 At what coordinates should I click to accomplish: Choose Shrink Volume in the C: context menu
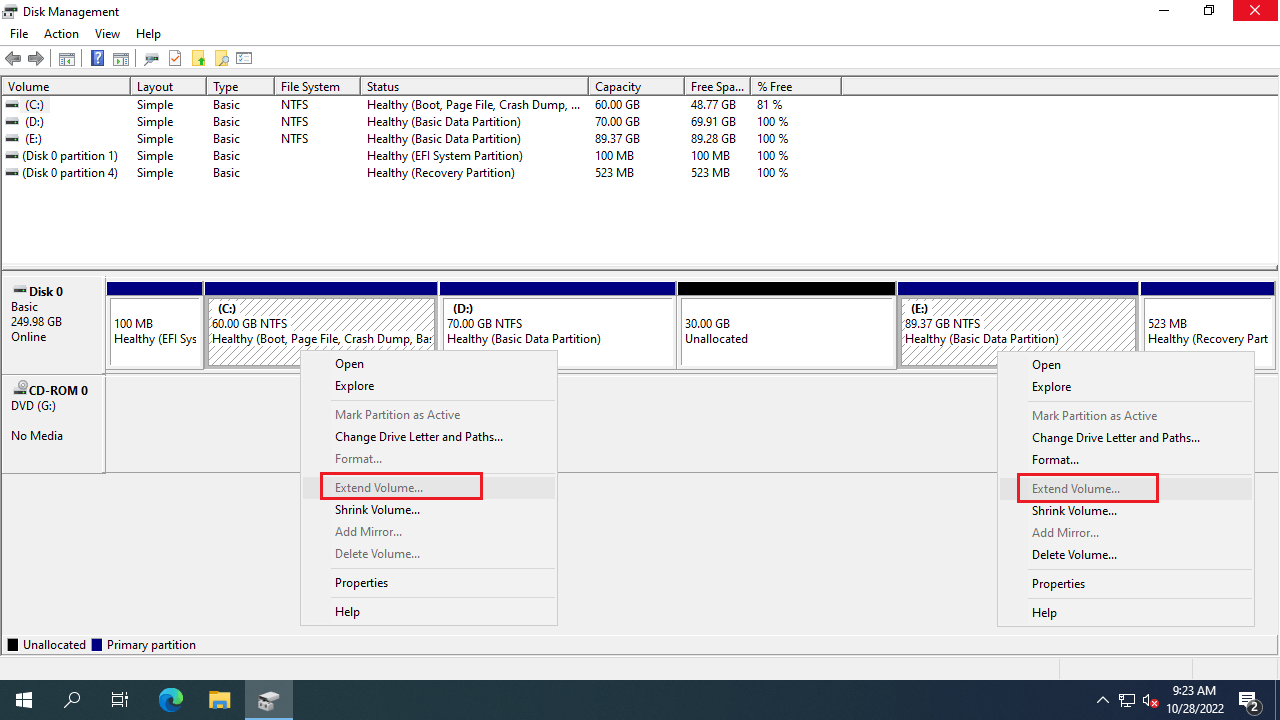pyautogui.click(x=377, y=510)
